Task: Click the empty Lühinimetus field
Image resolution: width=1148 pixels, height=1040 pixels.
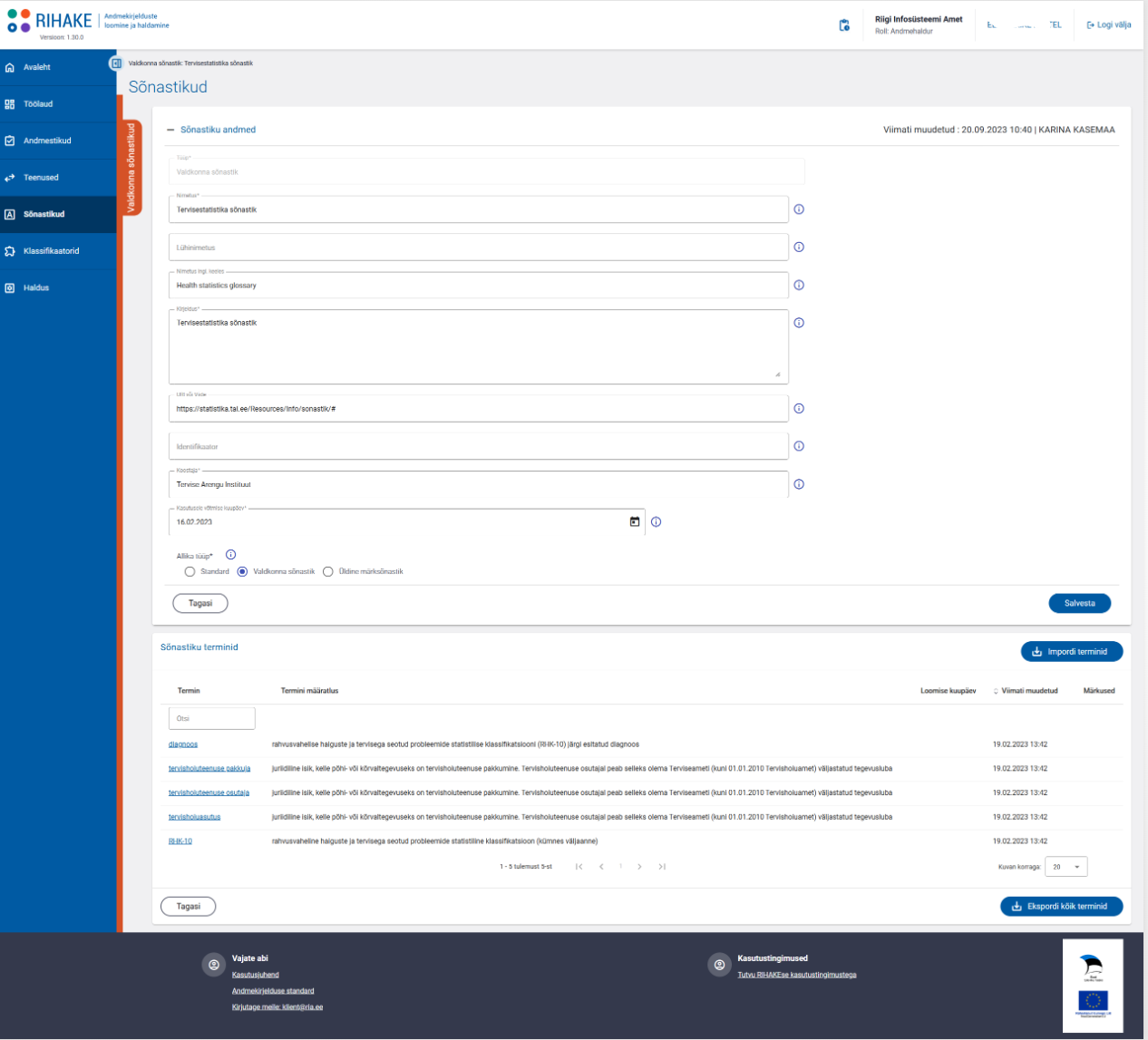Action: point(479,248)
